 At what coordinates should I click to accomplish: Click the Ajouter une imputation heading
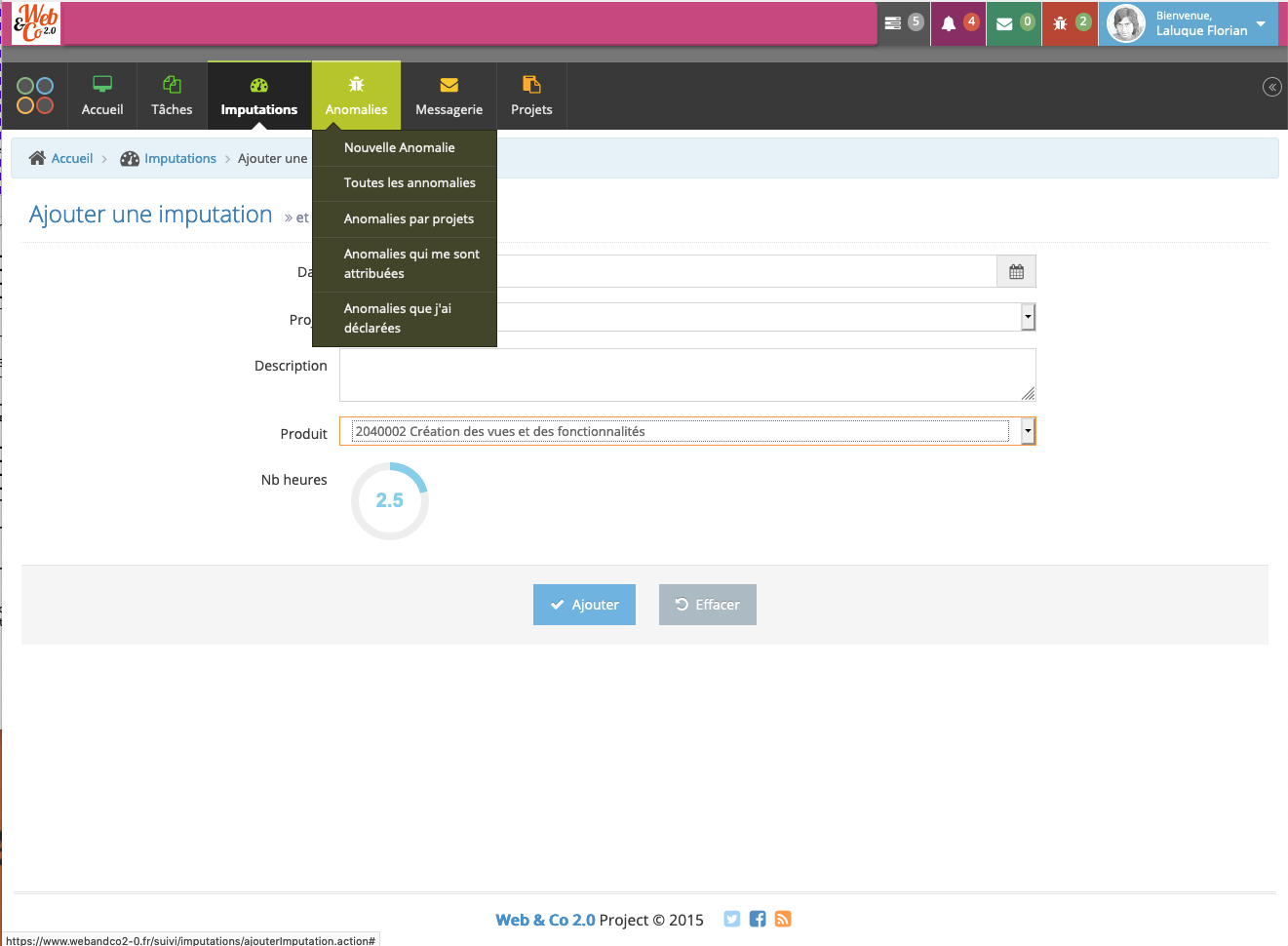151,215
